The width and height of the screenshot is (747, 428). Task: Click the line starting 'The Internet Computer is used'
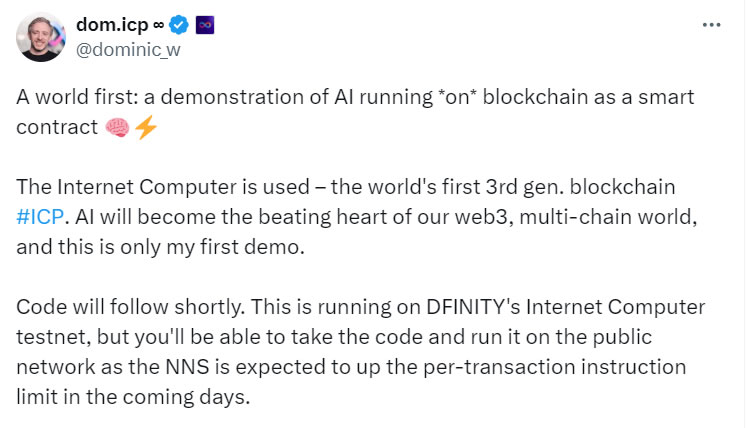[346, 187]
